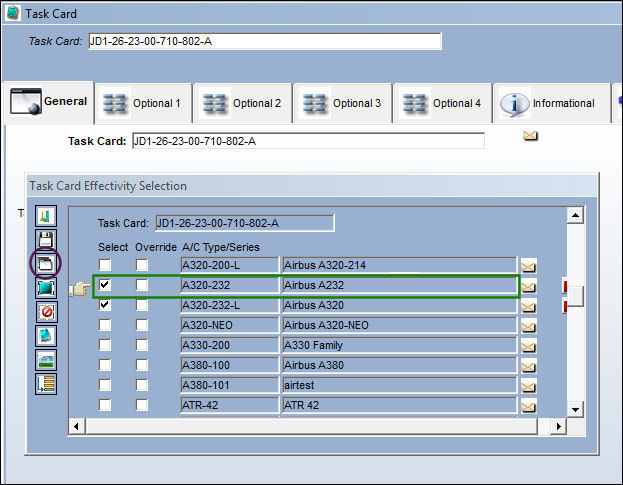Image resolution: width=623 pixels, height=485 pixels.
Task: Open the Optional 2 tab
Action: click(243, 103)
